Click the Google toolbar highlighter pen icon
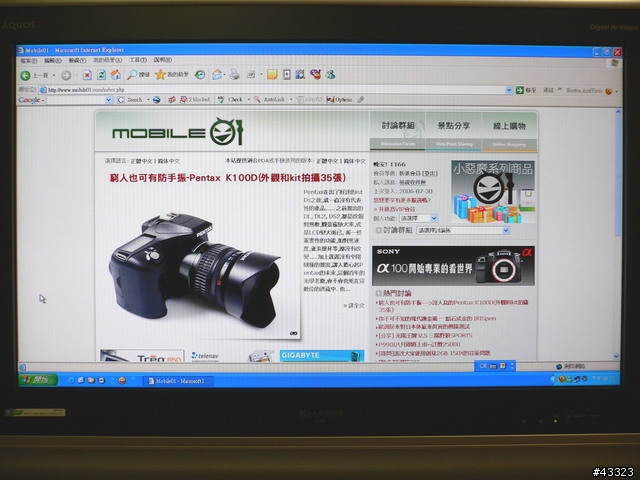Image resolution: width=640 pixels, height=480 pixels. [361, 99]
